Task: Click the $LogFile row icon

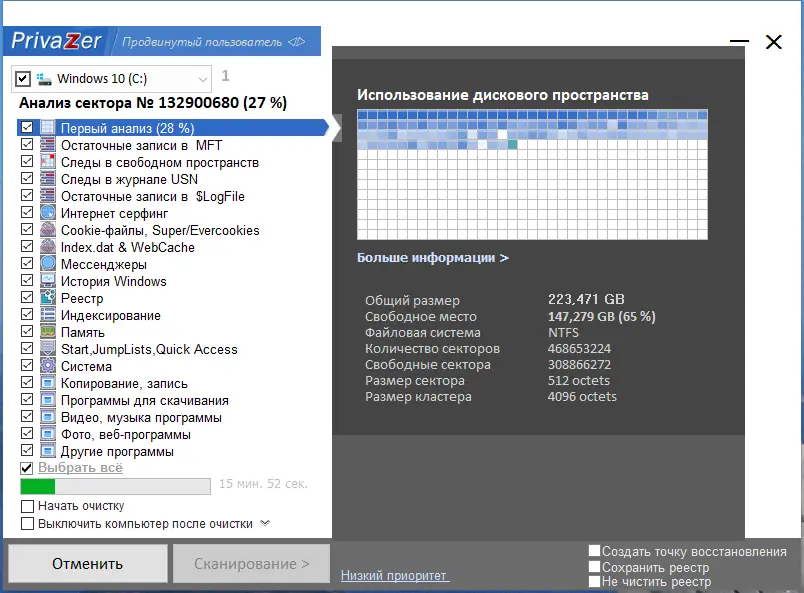Action: coord(48,195)
